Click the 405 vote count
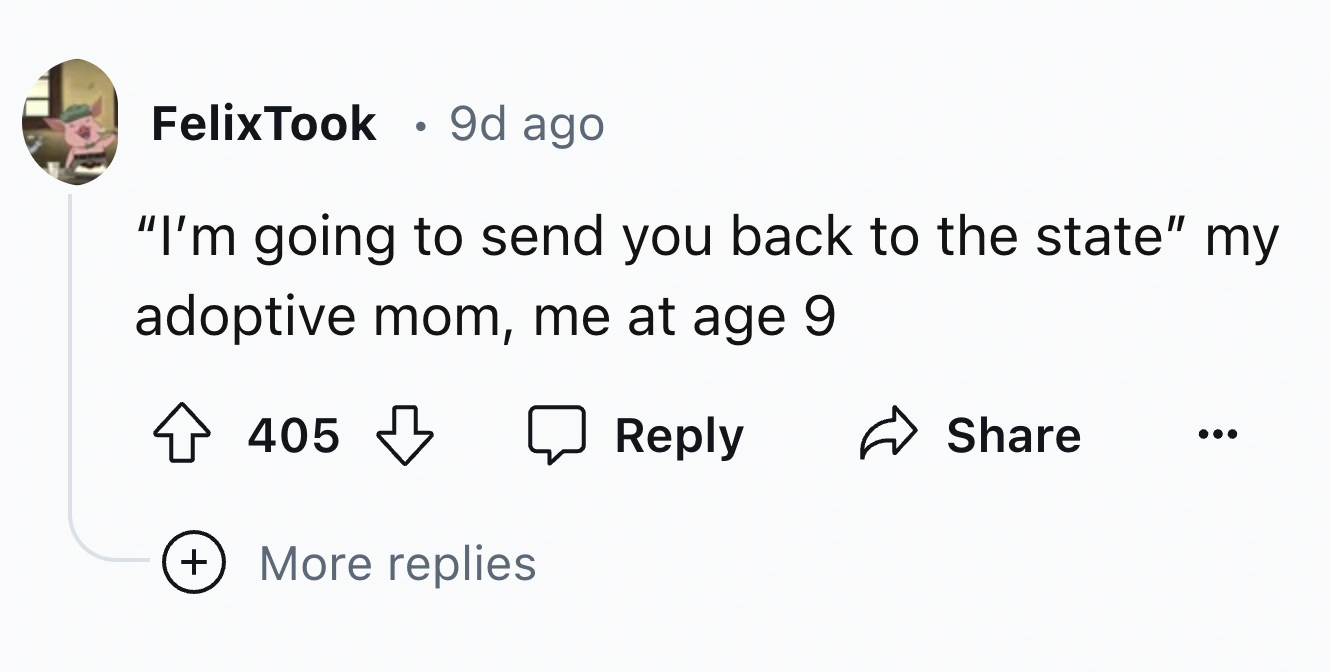The image size is (1330, 672). 294,437
